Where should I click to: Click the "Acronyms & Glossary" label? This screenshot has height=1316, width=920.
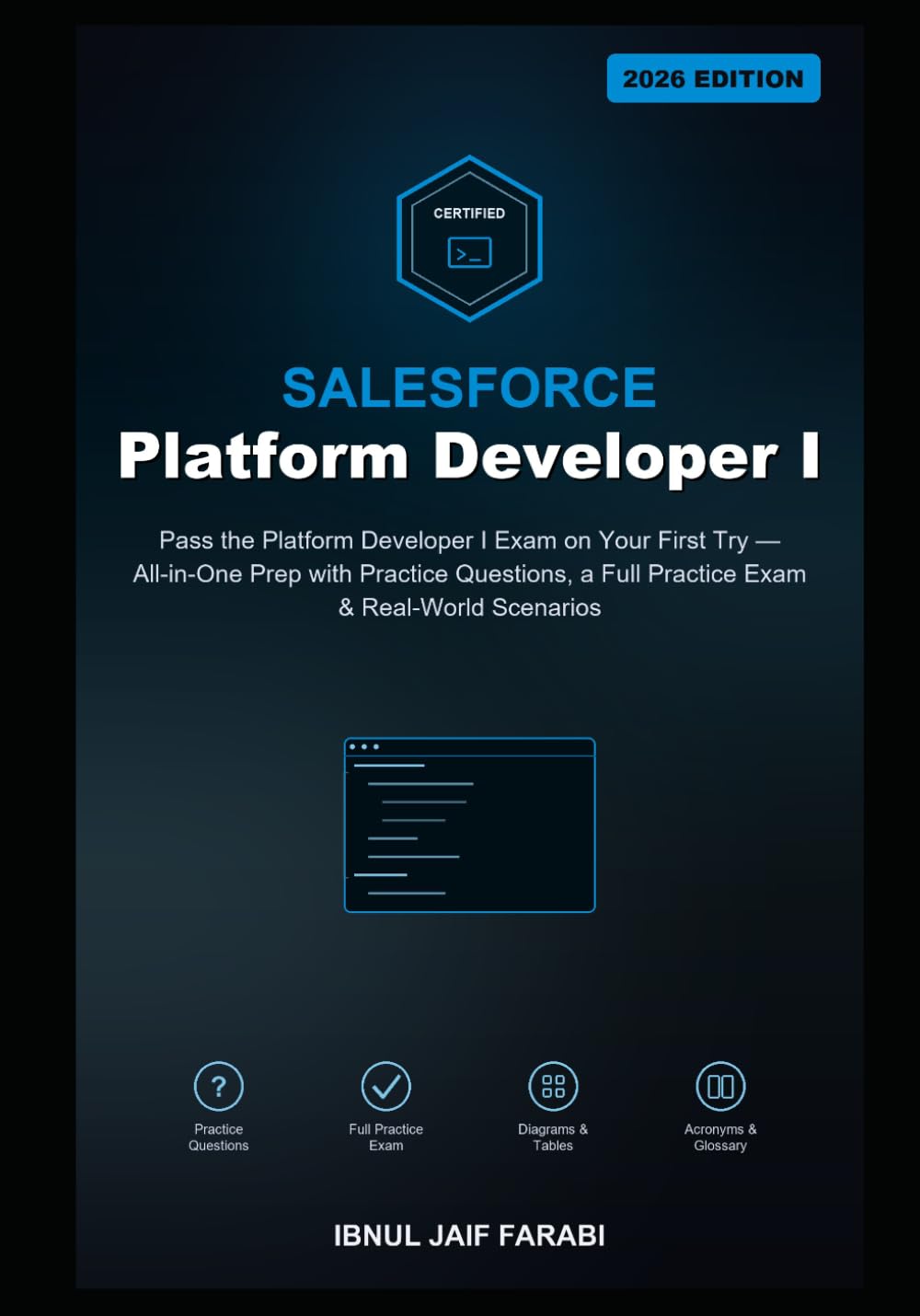(x=720, y=1137)
